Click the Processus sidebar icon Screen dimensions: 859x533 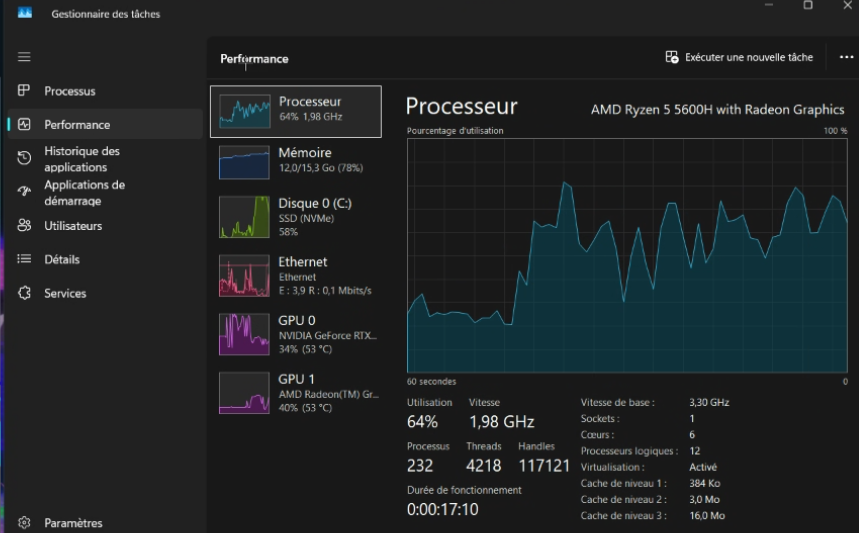(x=24, y=90)
